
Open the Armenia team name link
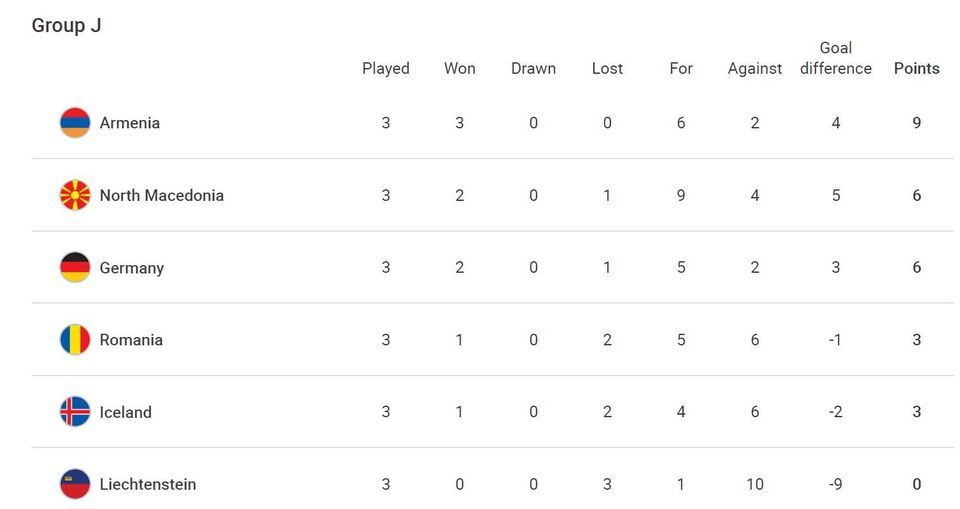point(130,123)
